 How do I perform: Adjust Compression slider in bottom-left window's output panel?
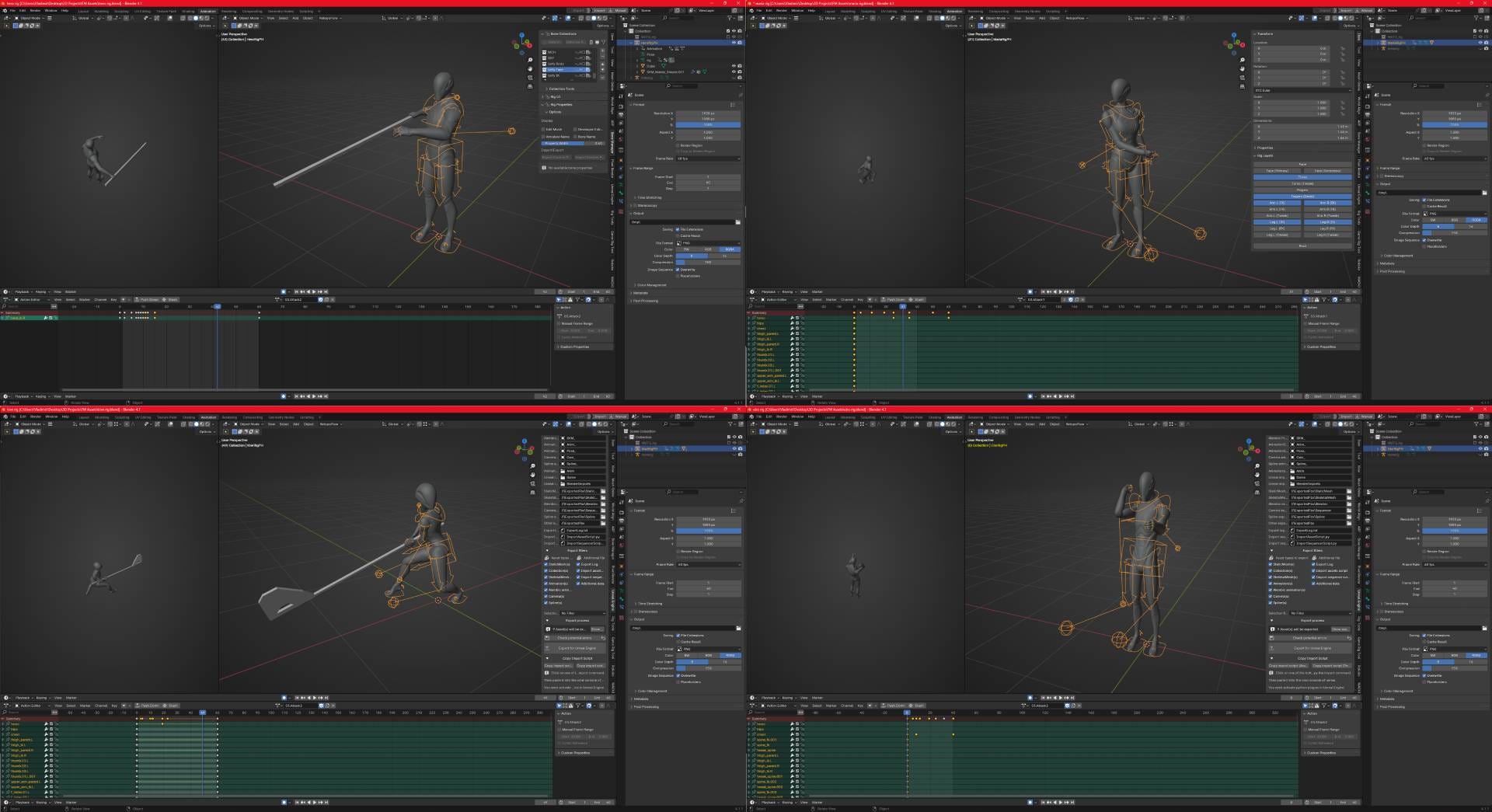pos(707,668)
